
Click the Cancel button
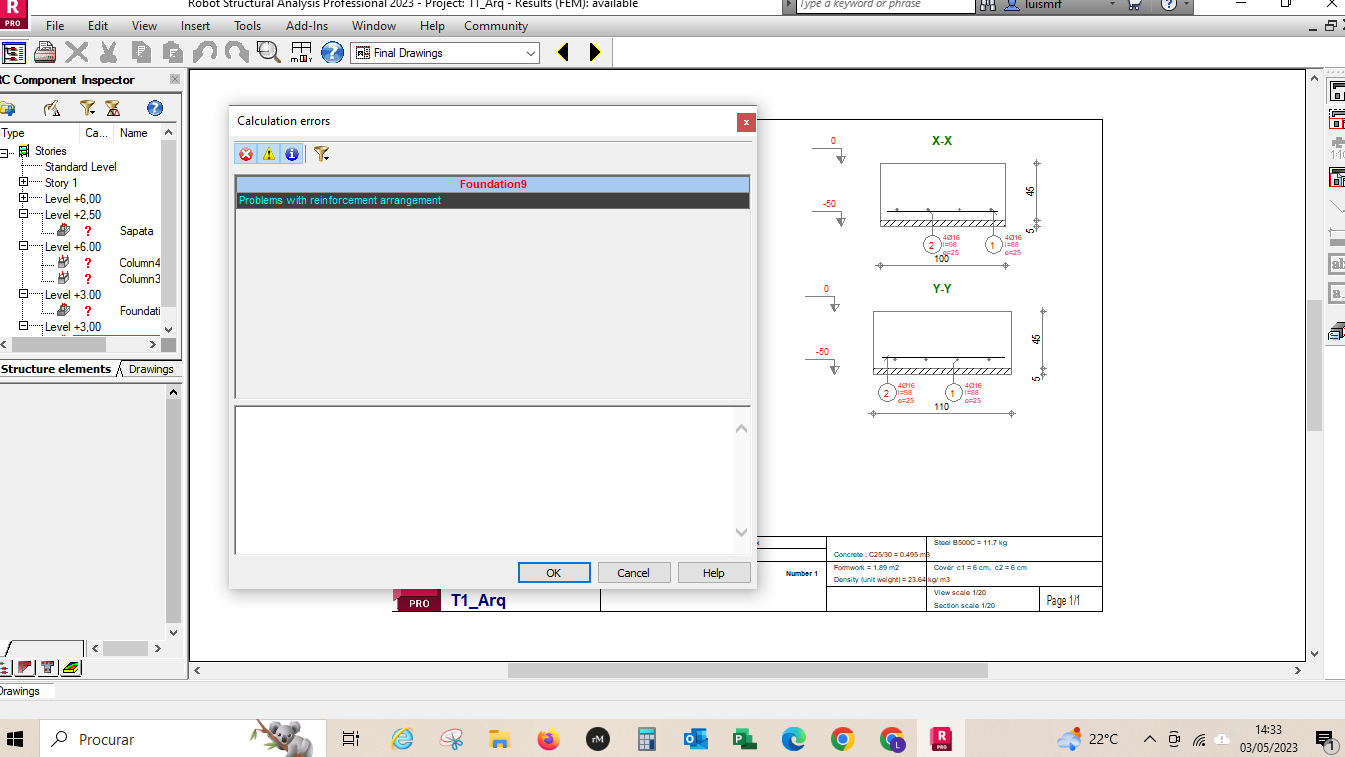click(633, 572)
